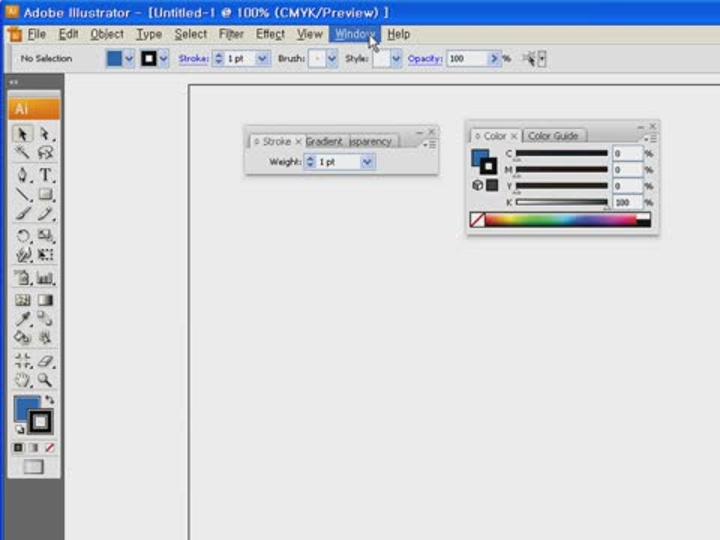Collapse the toolbox using double-arrow grip
The width and height of the screenshot is (720, 540).
click(x=14, y=82)
